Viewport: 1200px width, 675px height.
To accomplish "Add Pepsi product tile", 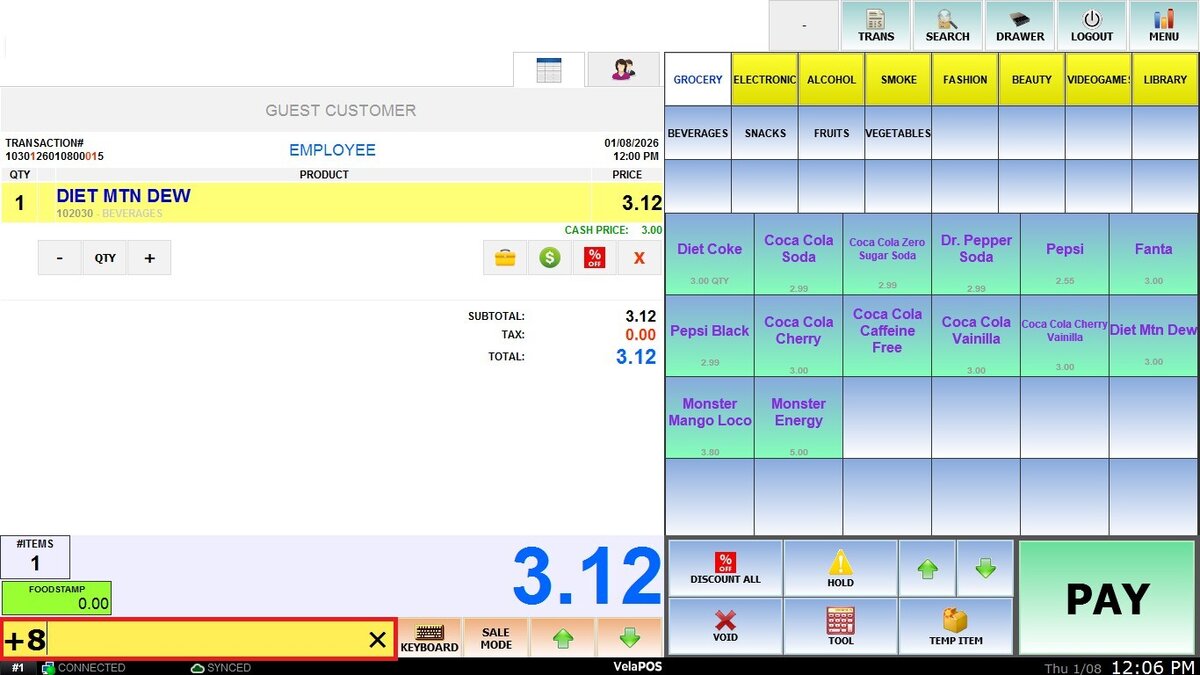I will pos(1064,253).
